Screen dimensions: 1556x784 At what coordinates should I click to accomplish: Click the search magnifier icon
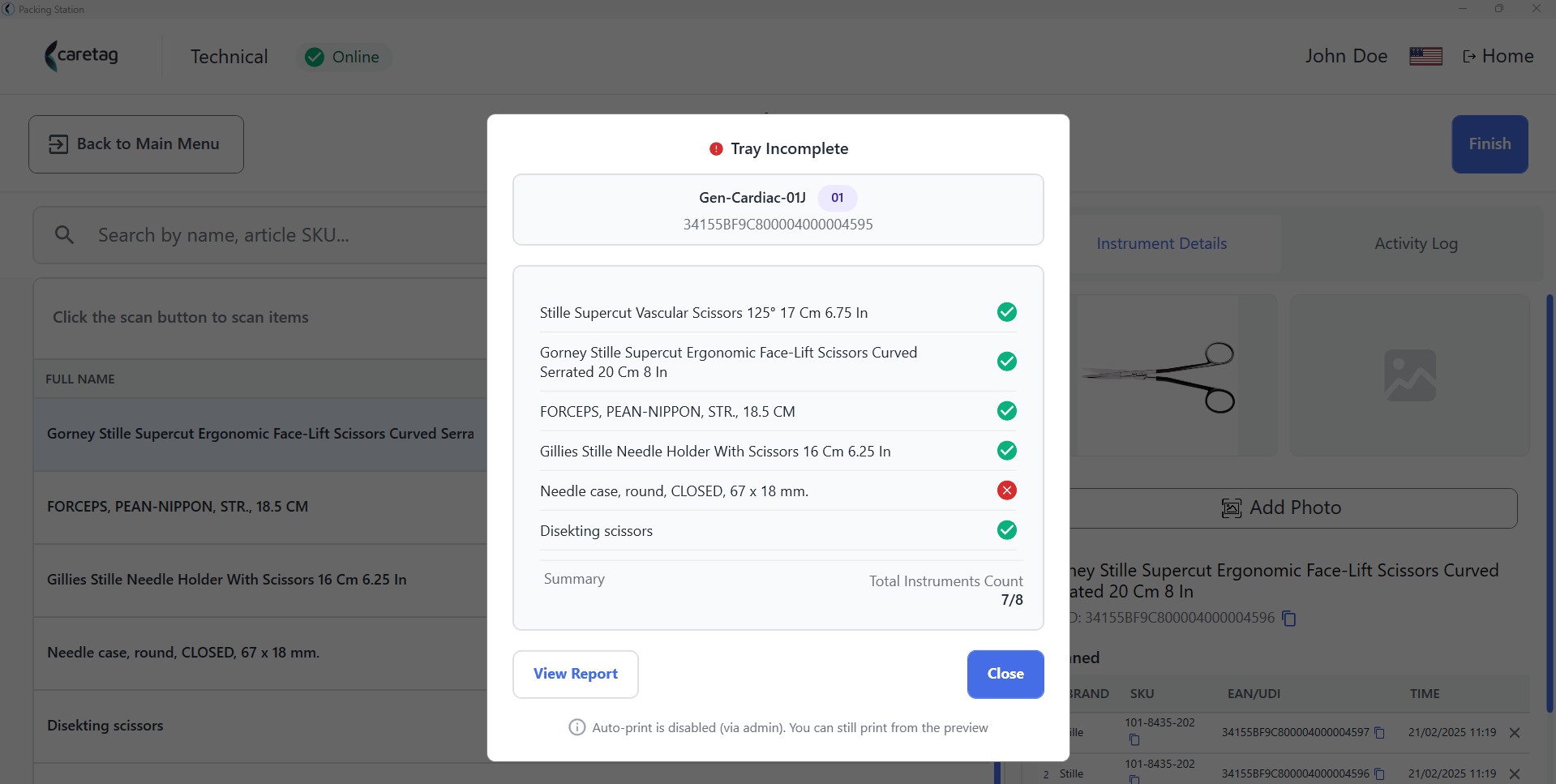coord(64,235)
